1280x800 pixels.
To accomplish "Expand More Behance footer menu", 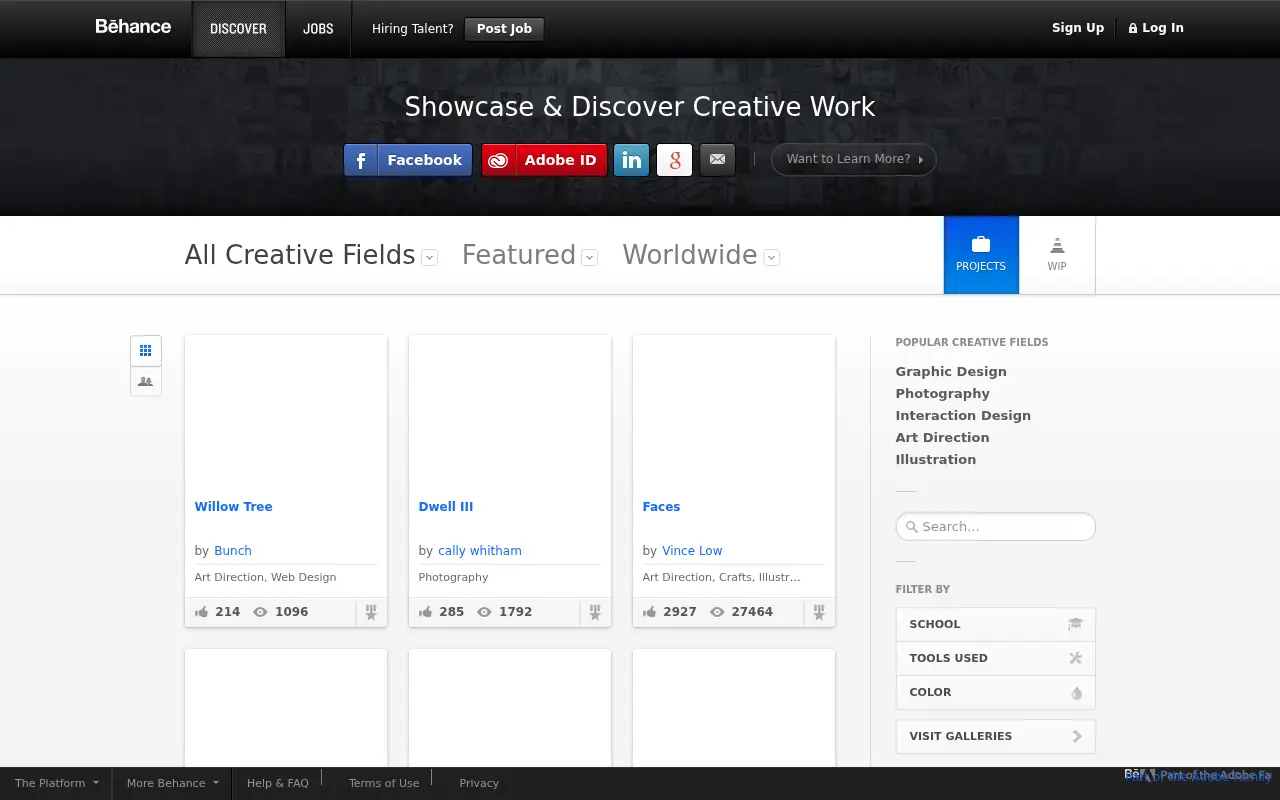I will (172, 783).
